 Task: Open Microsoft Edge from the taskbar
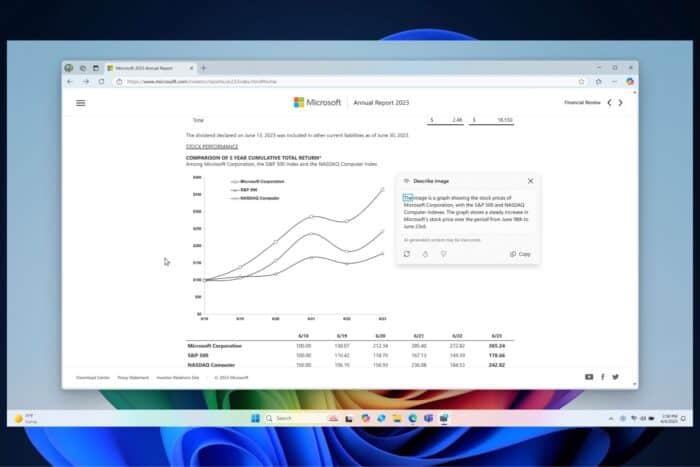point(412,418)
